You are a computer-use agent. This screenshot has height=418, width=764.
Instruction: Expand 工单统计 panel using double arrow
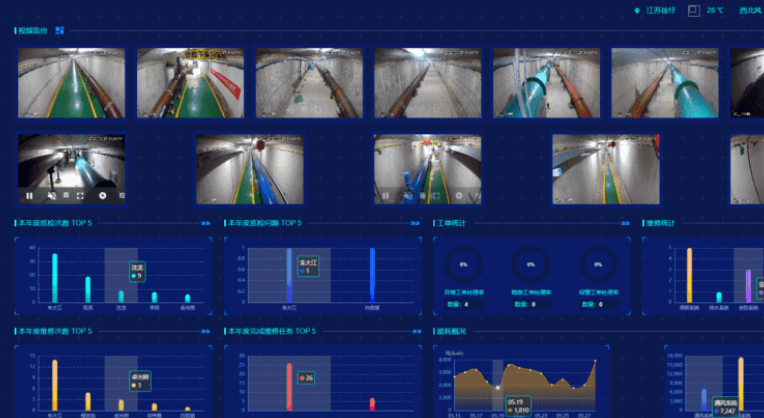pyautogui.click(x=623, y=223)
